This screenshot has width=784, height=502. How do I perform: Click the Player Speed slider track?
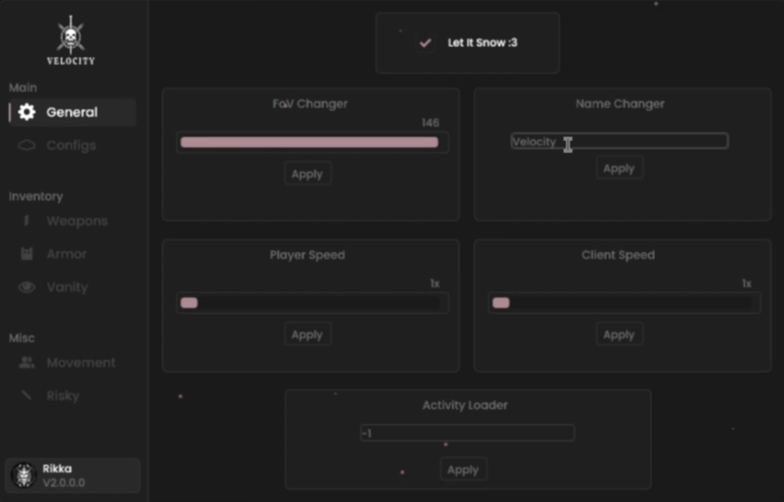coord(312,303)
